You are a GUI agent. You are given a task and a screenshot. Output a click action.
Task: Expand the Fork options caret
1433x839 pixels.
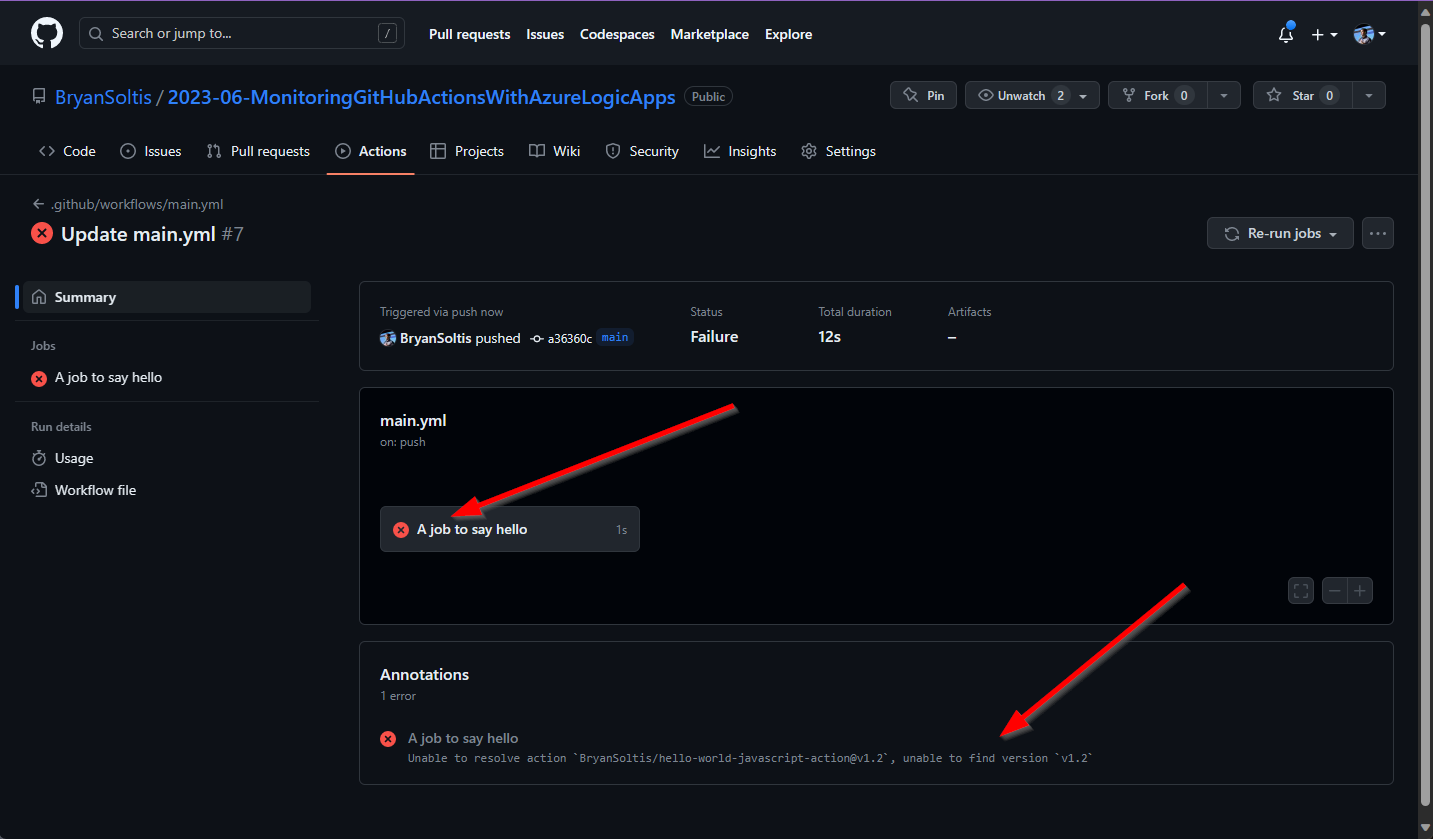click(x=1224, y=96)
